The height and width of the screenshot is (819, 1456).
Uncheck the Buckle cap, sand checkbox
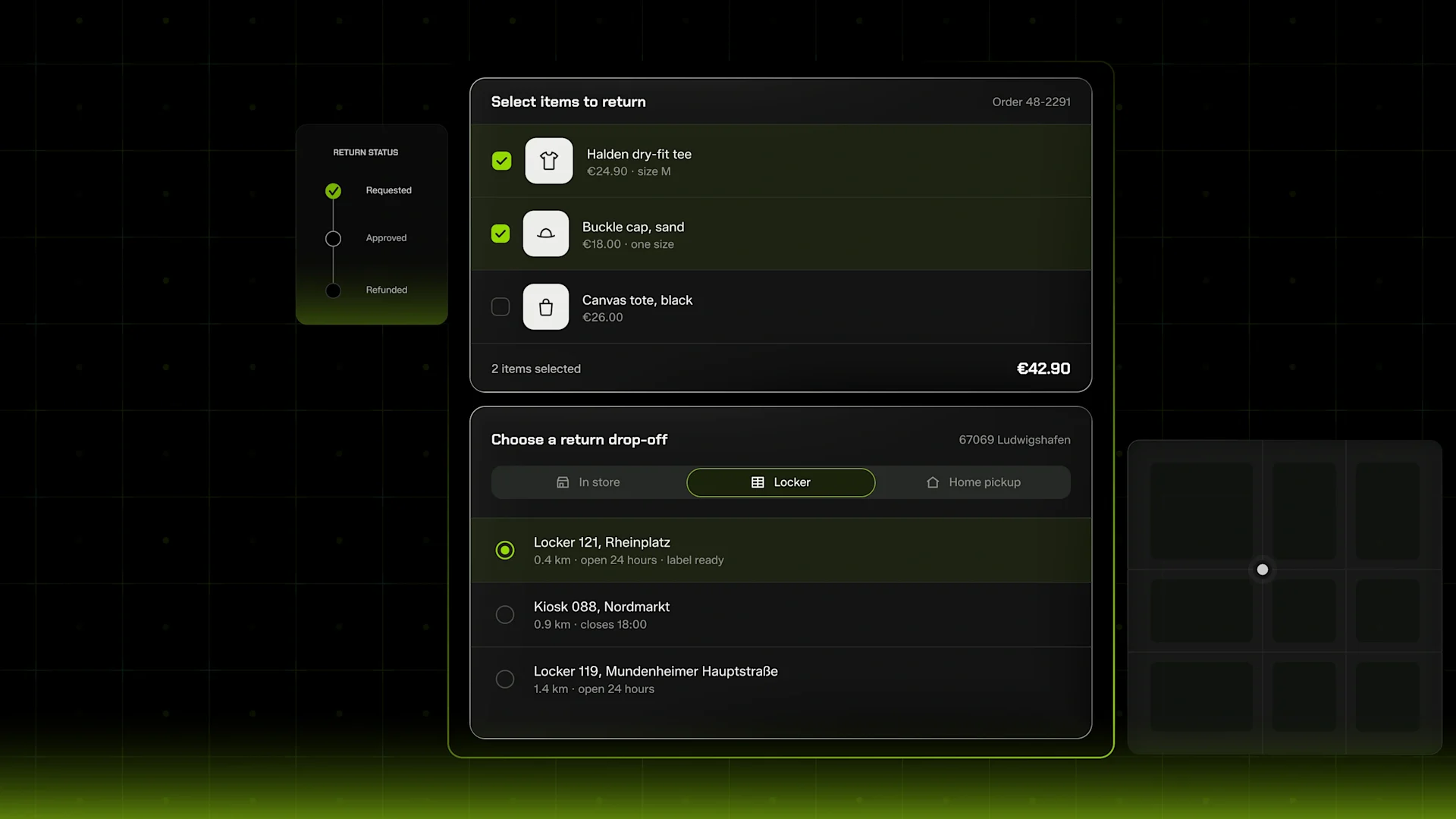pyautogui.click(x=500, y=234)
